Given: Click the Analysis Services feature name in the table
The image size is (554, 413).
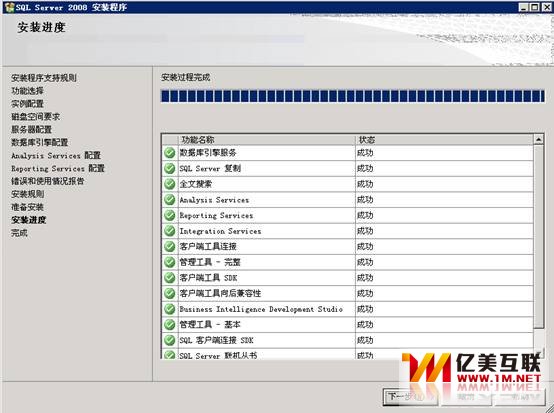Looking at the screenshot, I should 214,200.
